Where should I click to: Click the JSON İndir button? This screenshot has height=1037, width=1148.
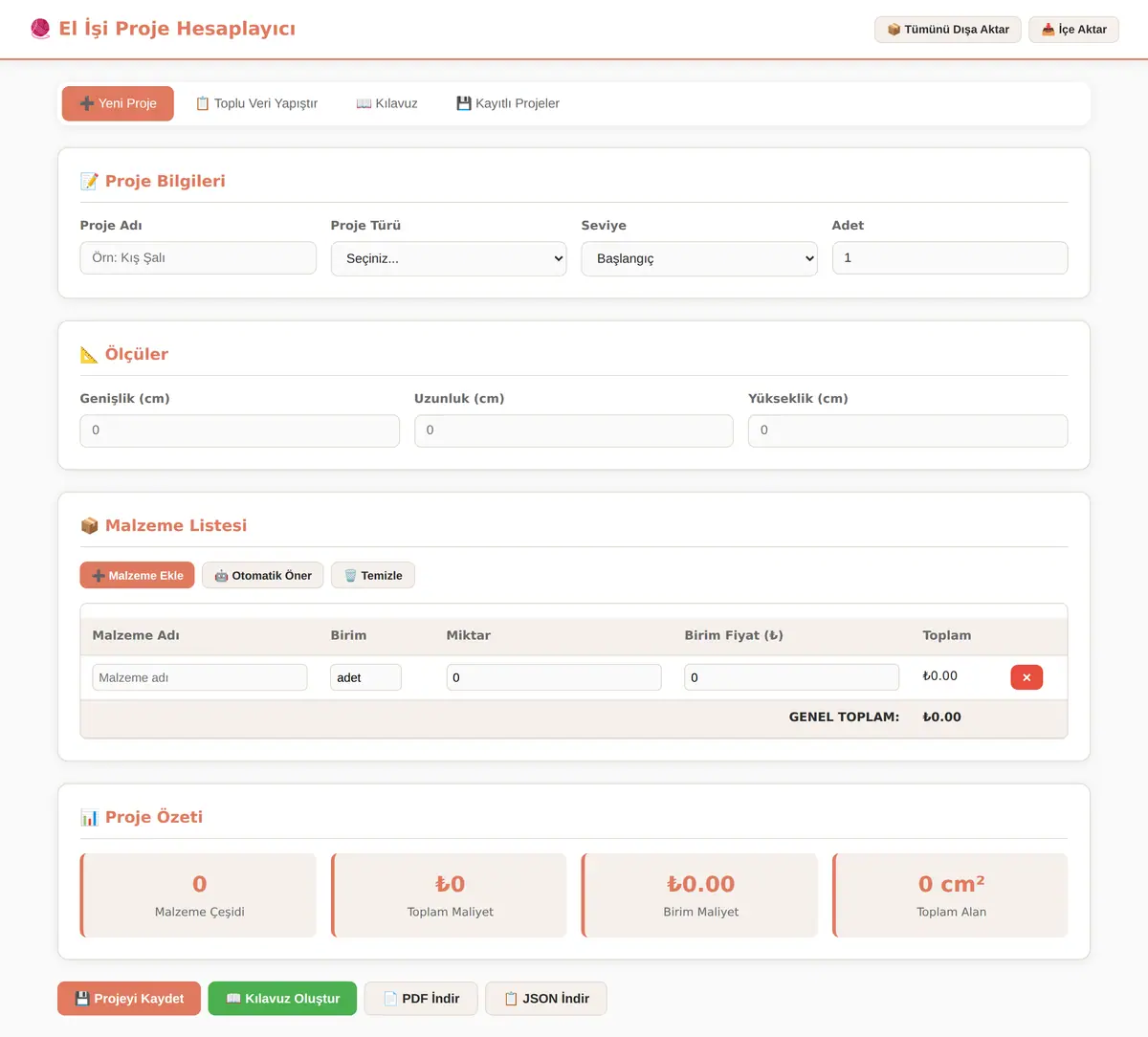click(x=546, y=999)
